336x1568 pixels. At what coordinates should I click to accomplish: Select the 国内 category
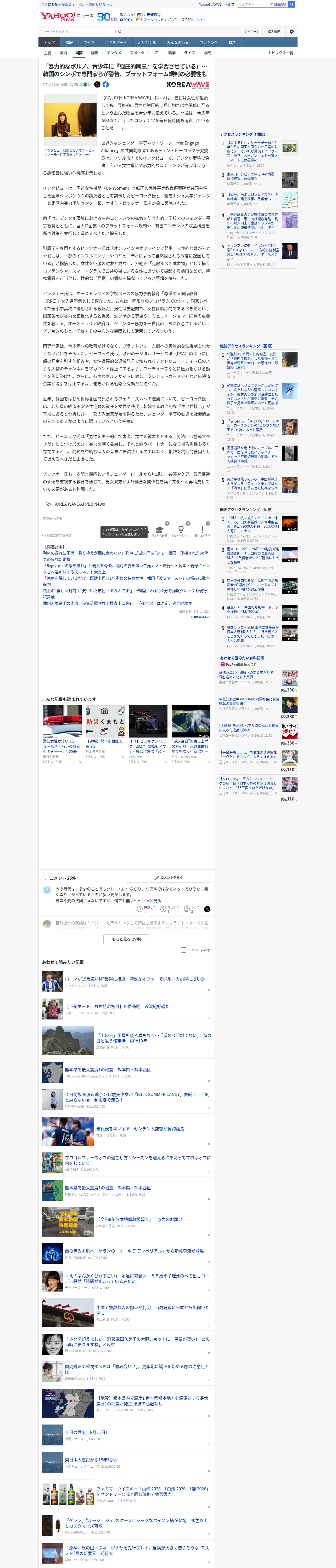(63, 53)
